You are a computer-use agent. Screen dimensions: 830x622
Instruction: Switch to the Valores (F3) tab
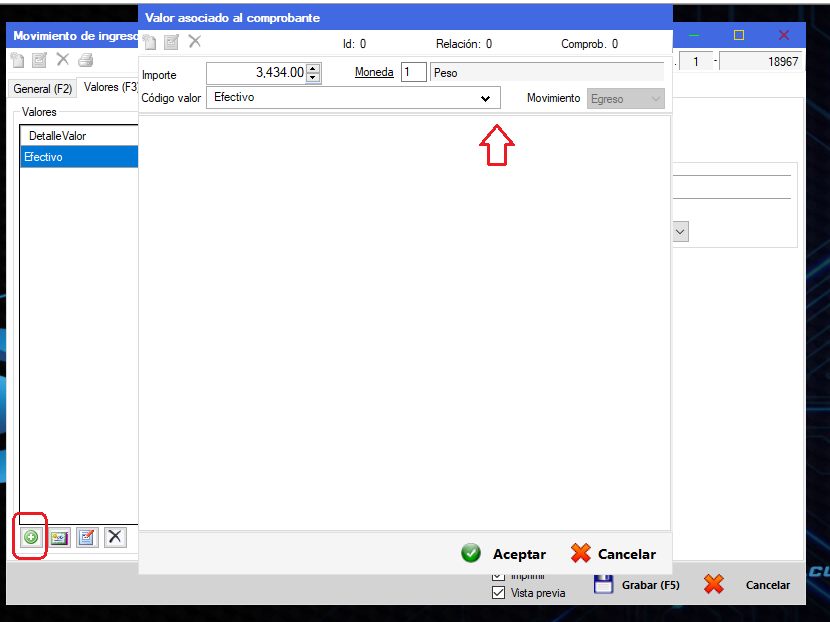coord(109,87)
